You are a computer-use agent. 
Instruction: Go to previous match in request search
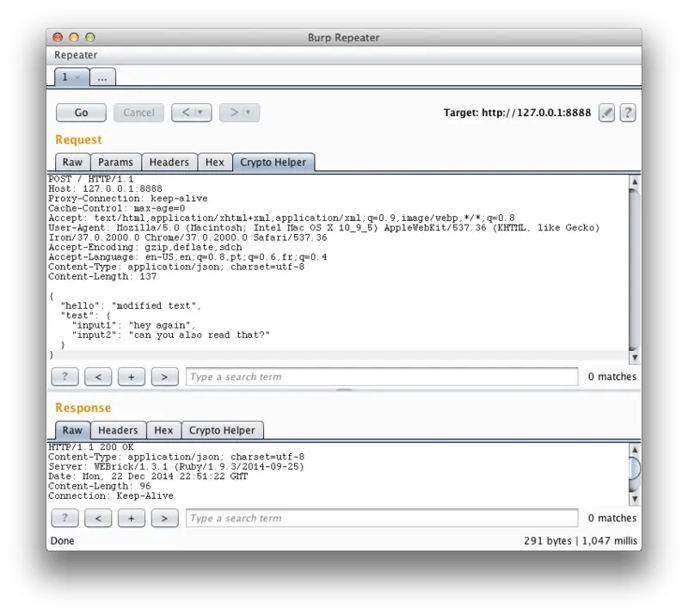98,377
